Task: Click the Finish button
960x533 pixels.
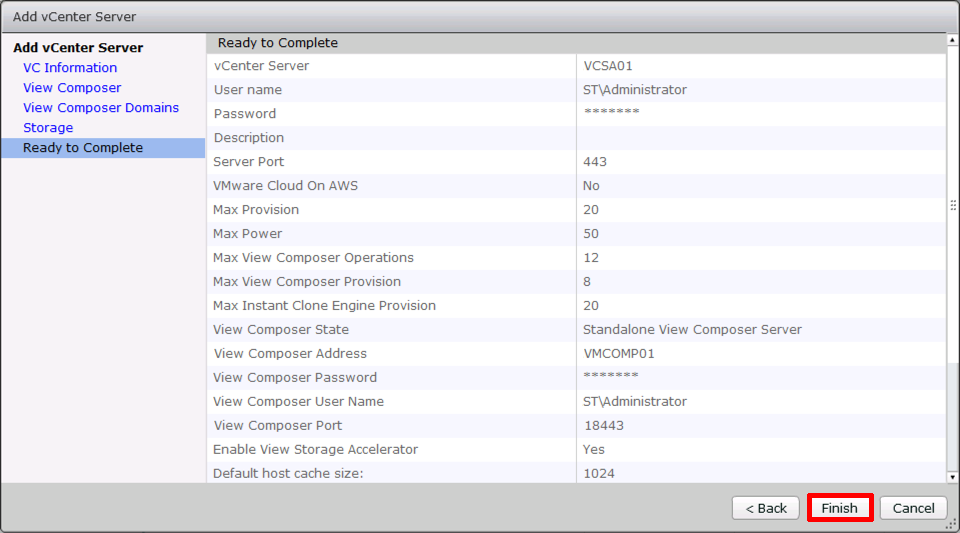Action: pos(839,508)
